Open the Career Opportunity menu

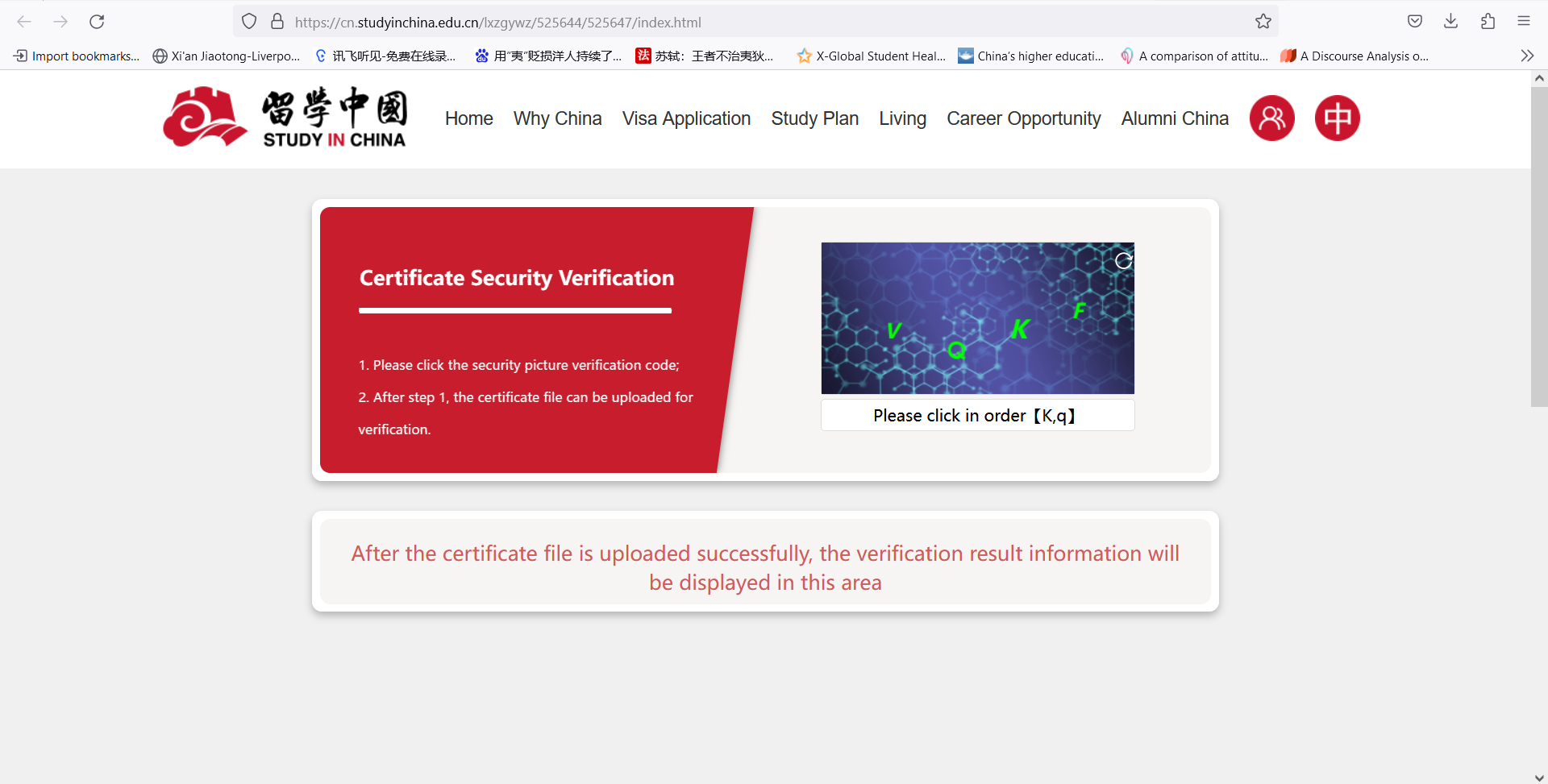(1024, 118)
